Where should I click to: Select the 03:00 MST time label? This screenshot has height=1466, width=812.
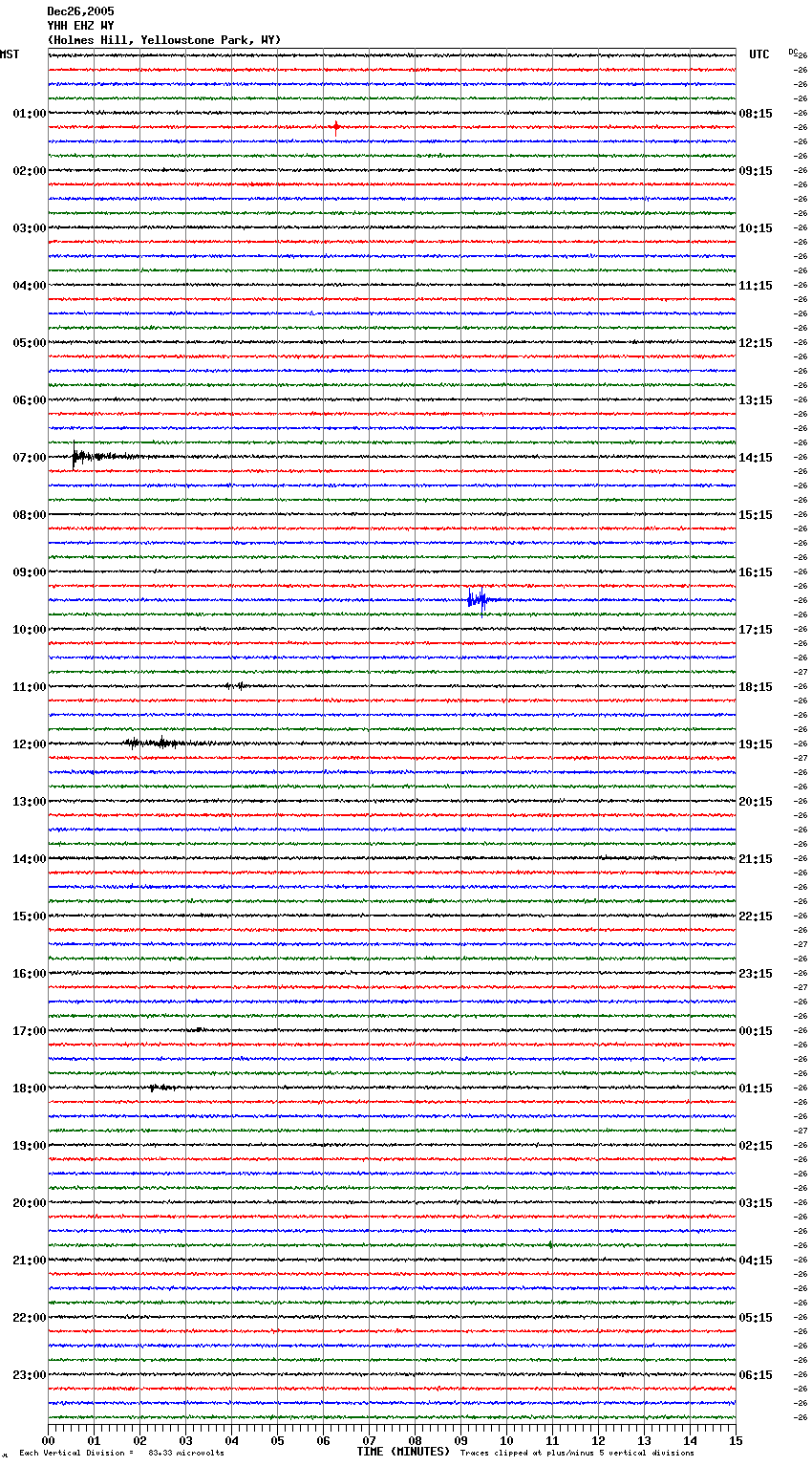point(30,228)
